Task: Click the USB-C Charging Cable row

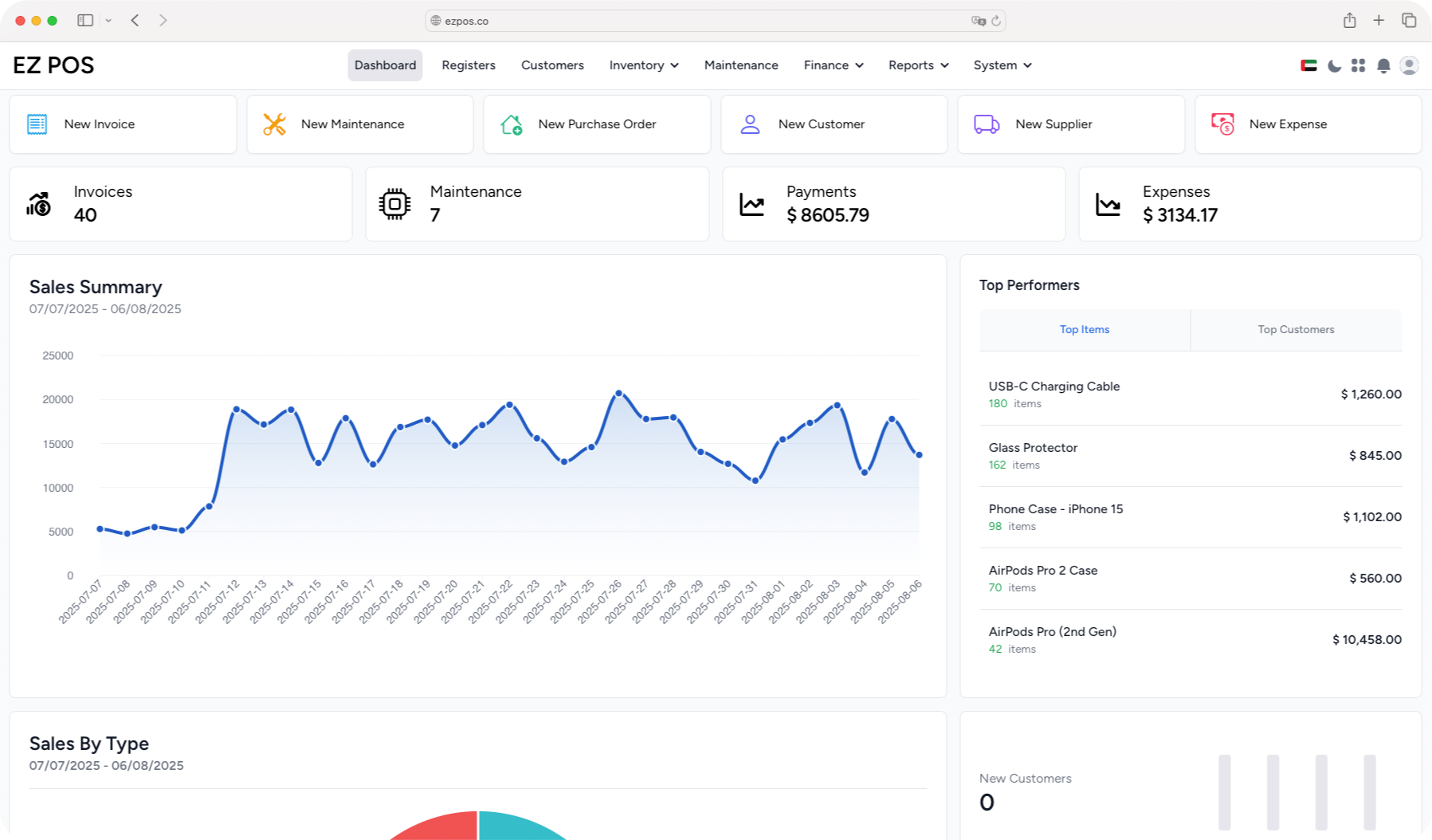Action: click(1191, 394)
